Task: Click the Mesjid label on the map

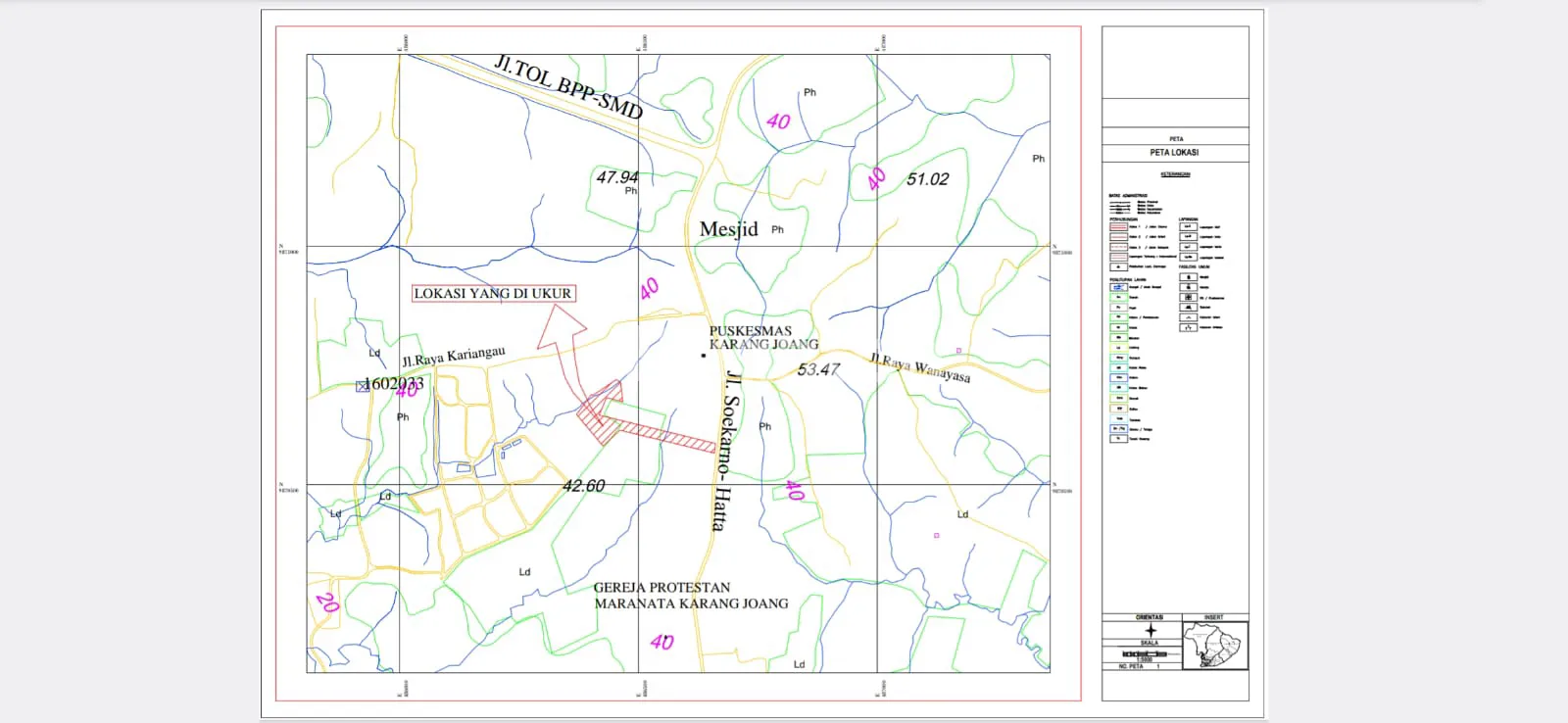Action: point(728,229)
